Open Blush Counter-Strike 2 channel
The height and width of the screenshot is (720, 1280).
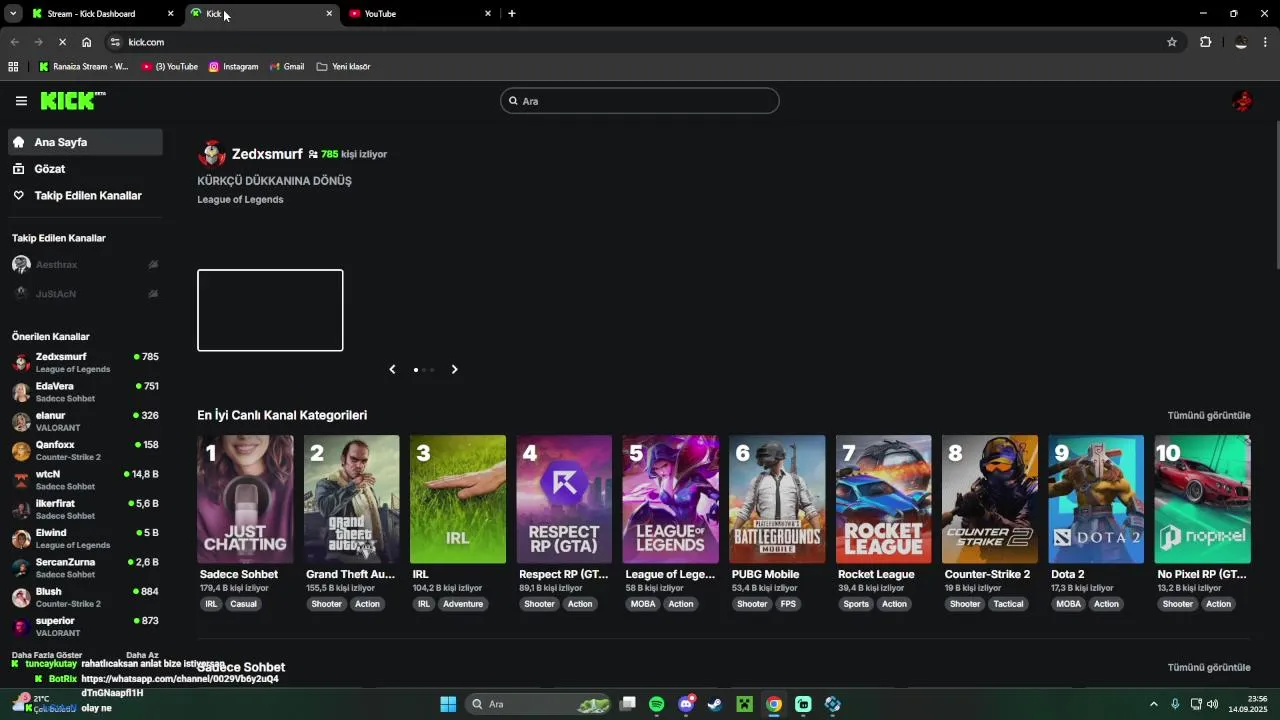tap(85, 597)
